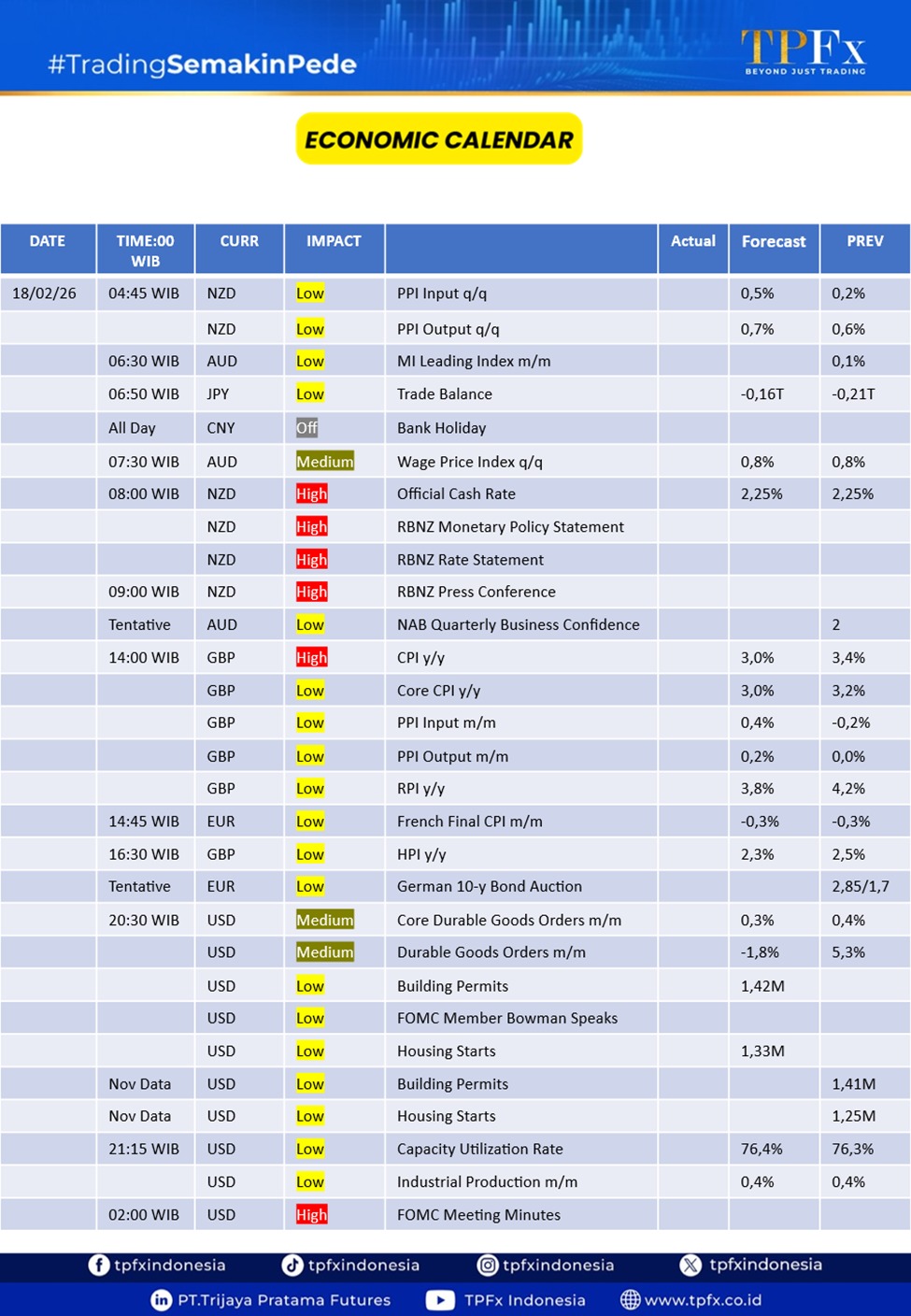Click the Medium tag for Wage Price Index

coord(324,462)
